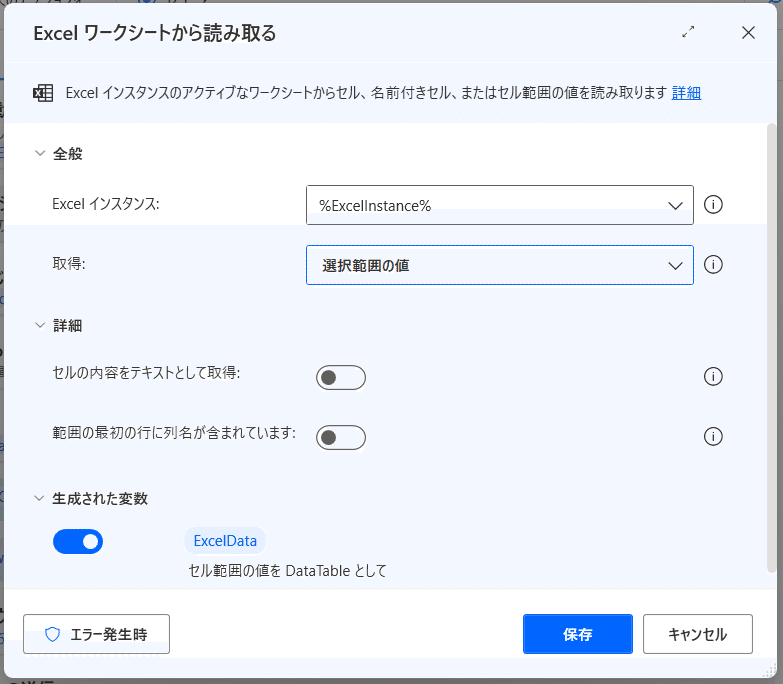Click info icon for セルの内容をテキストとして取得
This screenshot has height=684, width=783.
coord(713,376)
